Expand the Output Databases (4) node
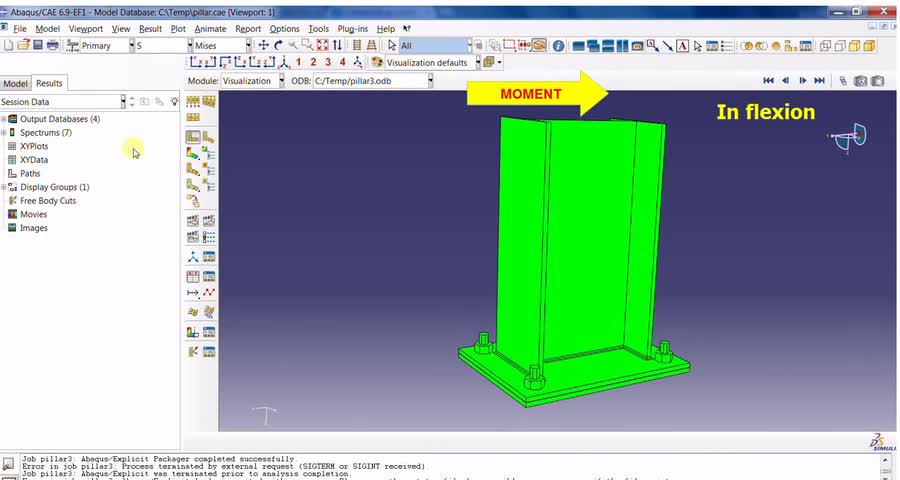The width and height of the screenshot is (900, 480). 3,119
